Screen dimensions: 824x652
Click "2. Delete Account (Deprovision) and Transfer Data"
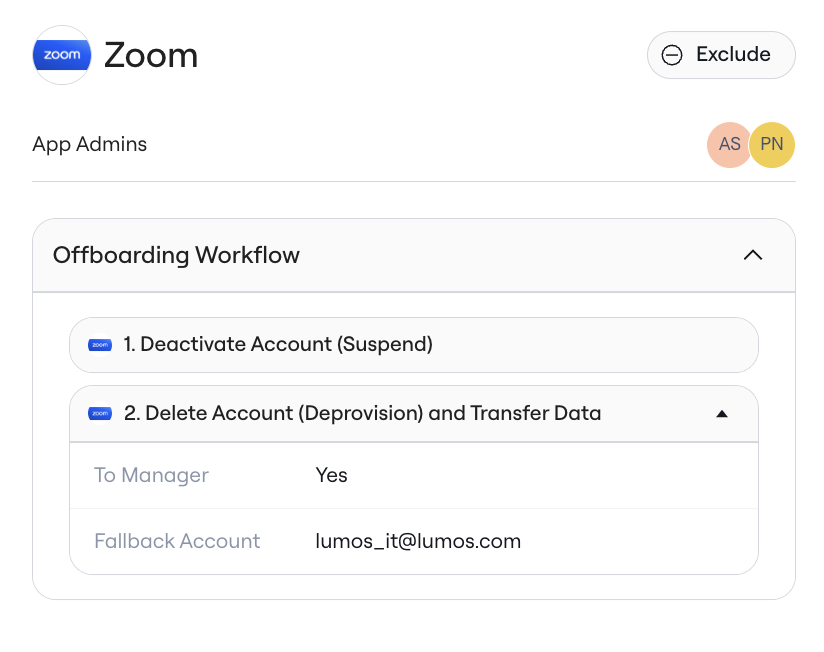click(363, 413)
